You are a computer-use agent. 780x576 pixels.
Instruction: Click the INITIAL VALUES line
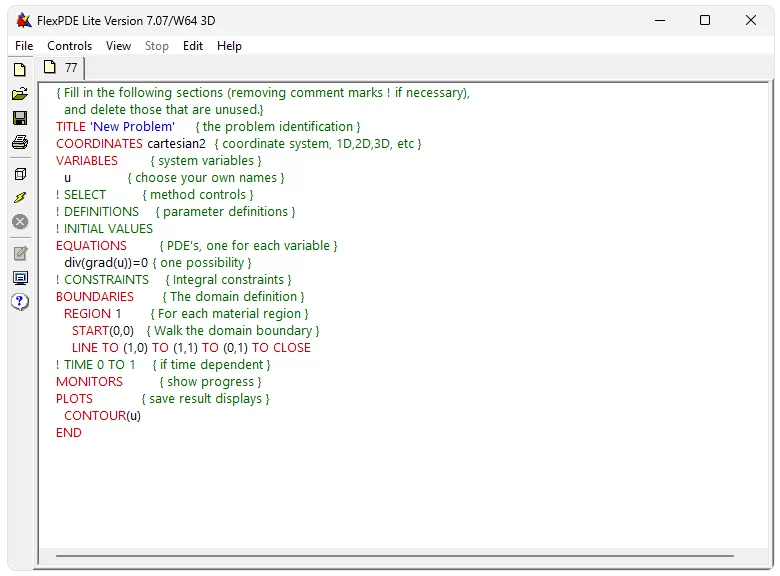104,229
